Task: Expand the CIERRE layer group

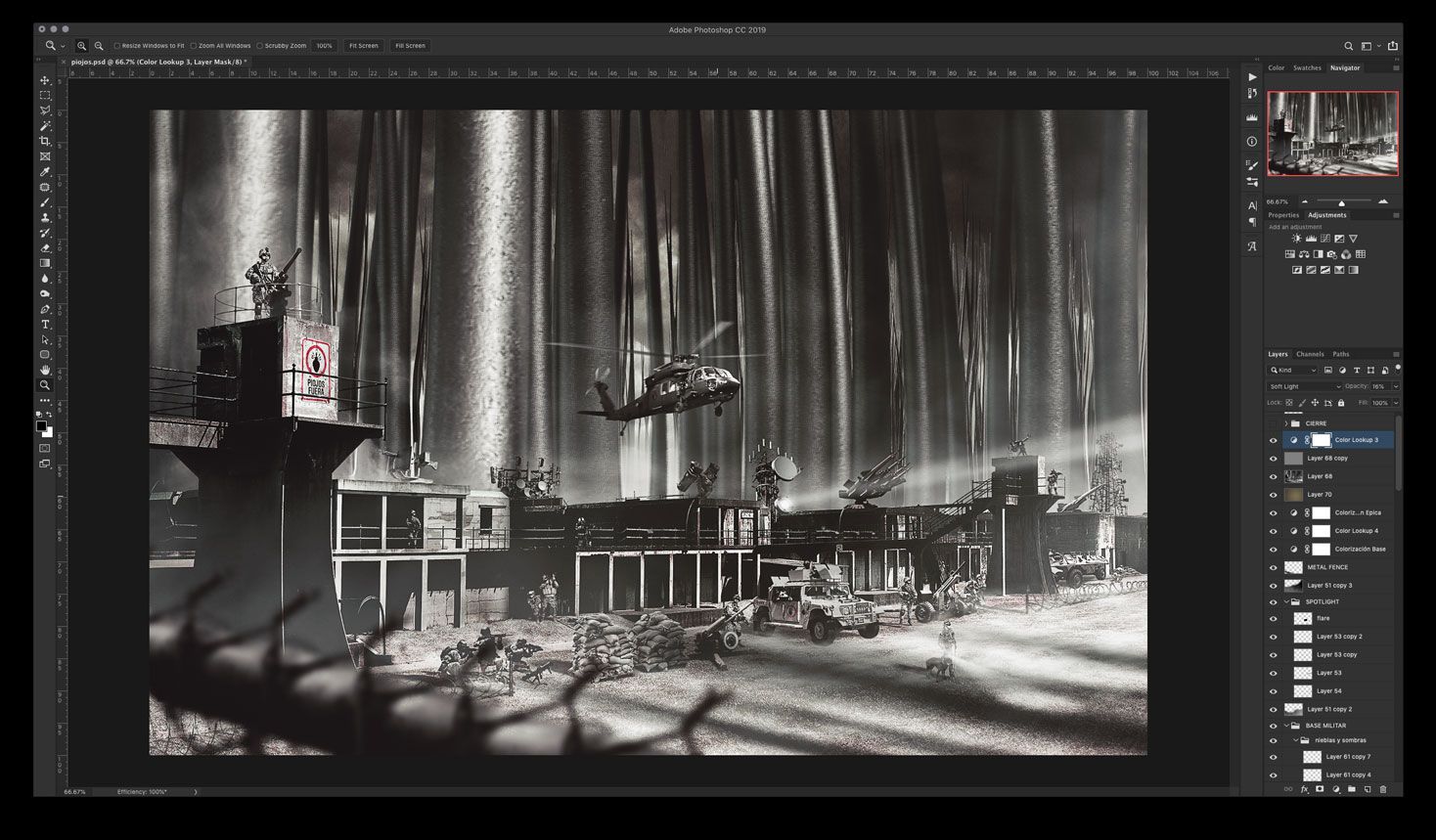Action: tap(1286, 423)
